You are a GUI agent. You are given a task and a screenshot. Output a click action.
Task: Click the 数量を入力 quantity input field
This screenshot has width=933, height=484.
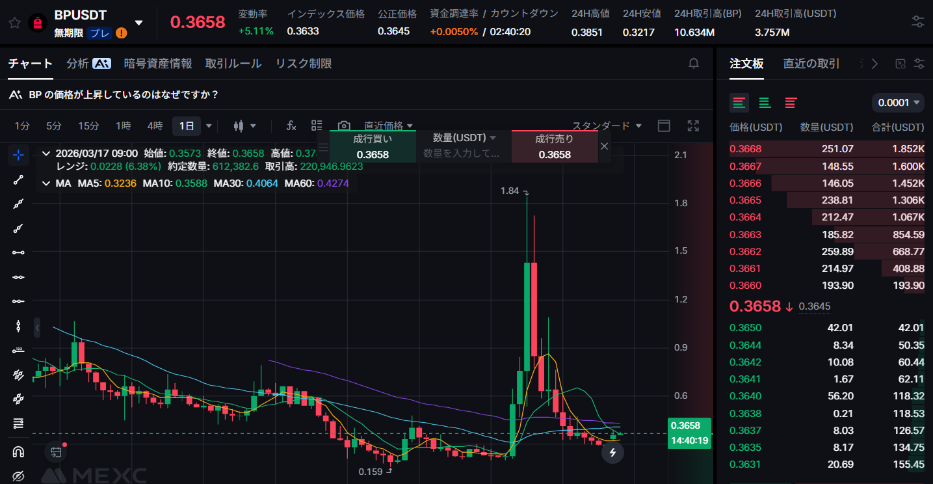tap(461, 154)
